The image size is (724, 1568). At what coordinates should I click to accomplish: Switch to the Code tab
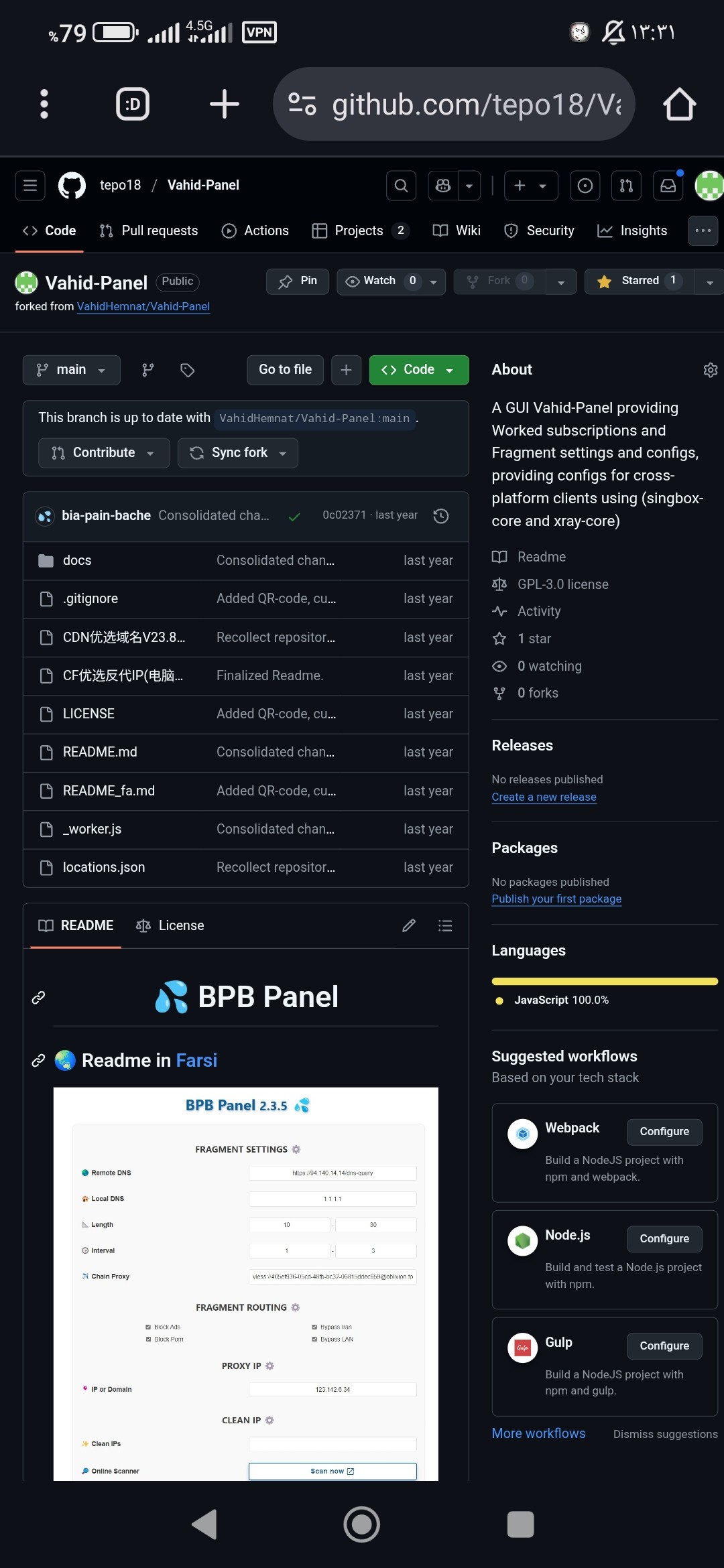point(49,231)
